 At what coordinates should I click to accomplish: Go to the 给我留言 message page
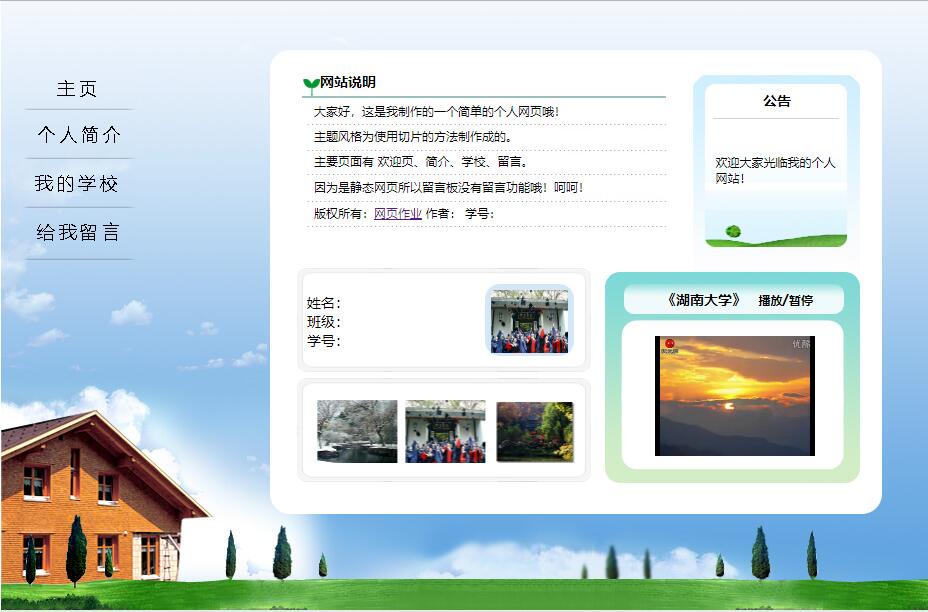coord(80,233)
